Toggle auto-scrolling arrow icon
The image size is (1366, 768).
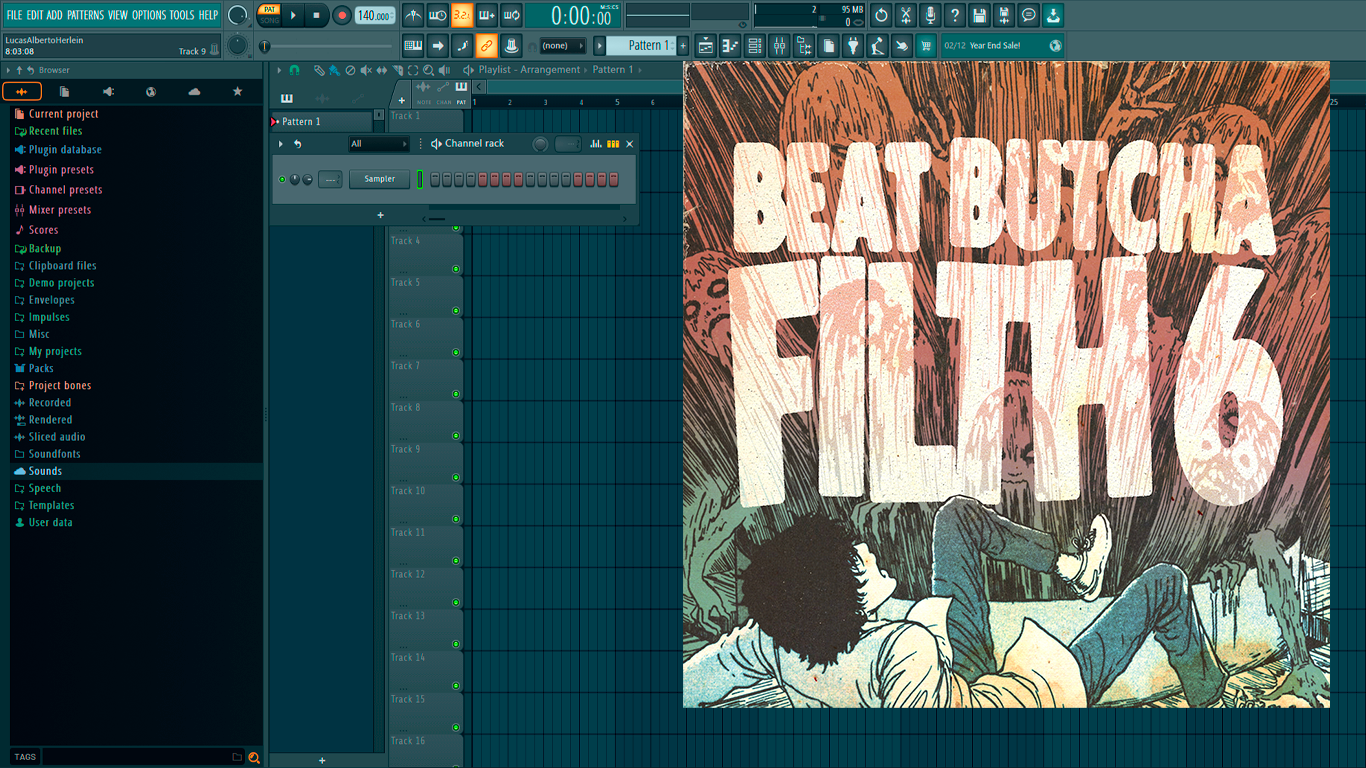tap(437, 45)
